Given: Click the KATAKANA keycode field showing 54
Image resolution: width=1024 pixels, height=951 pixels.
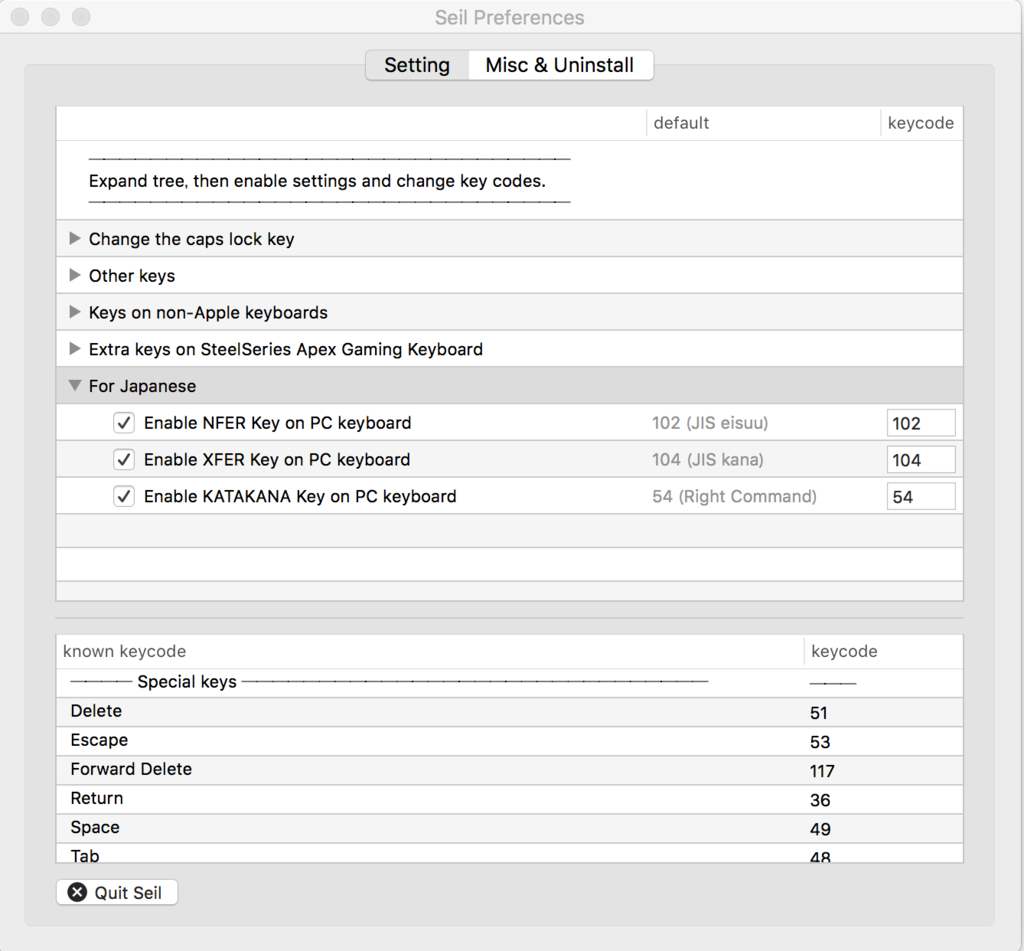Looking at the screenshot, I should tap(920, 496).
